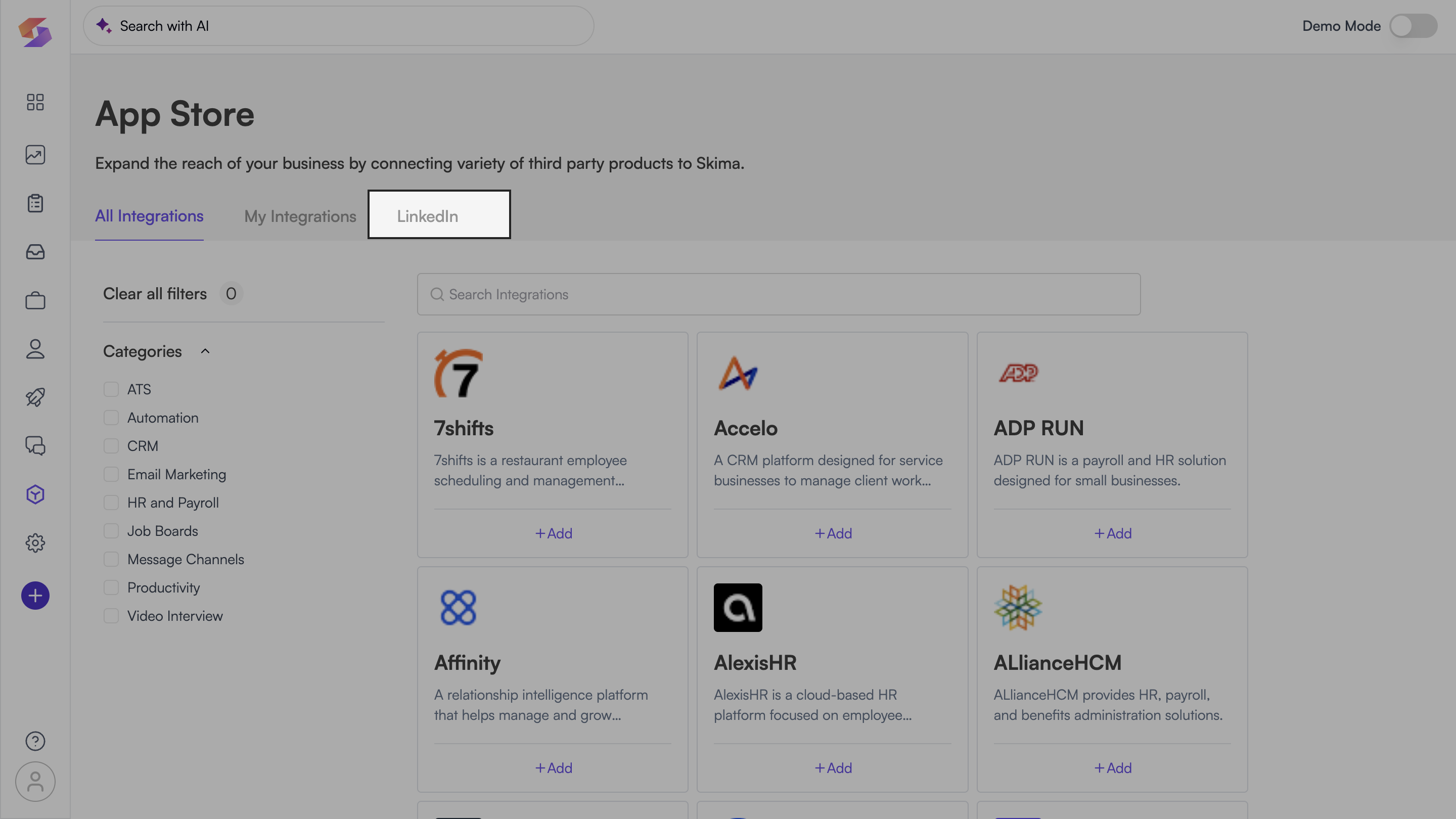Focus the Search with AI field
Viewport: 1456px width, 819px height.
[x=339, y=26]
